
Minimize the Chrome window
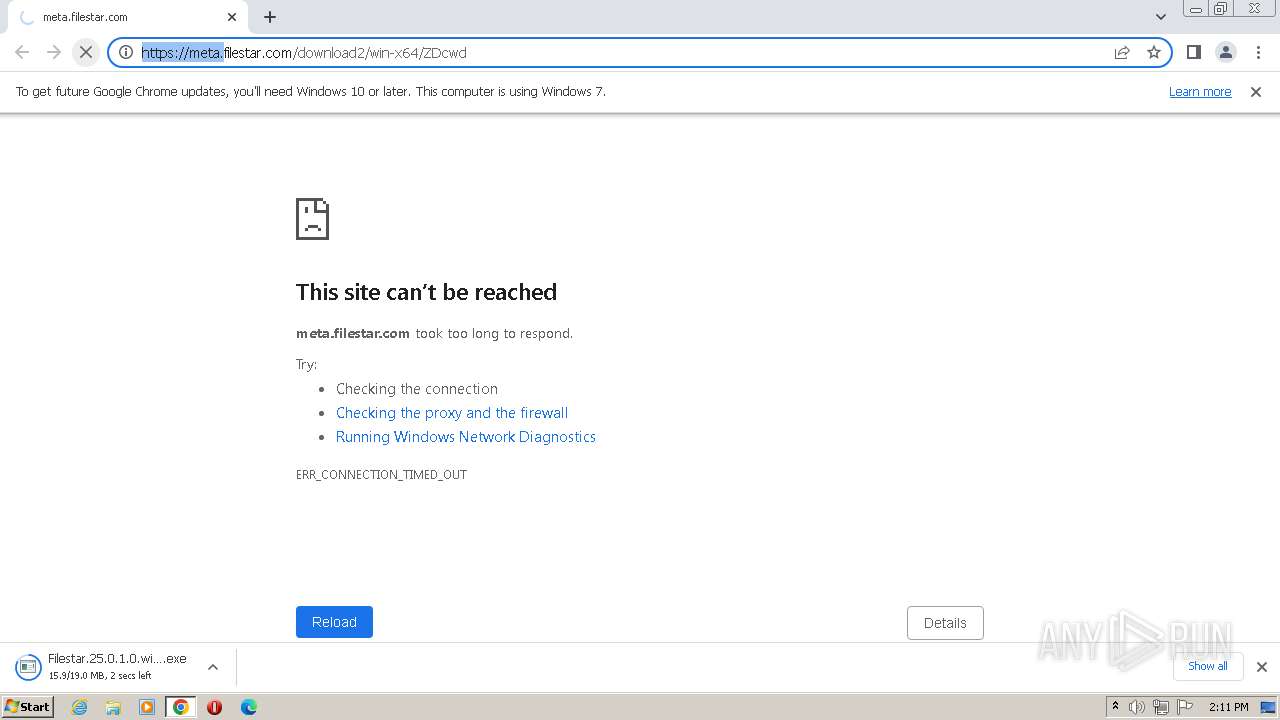[x=1196, y=9]
